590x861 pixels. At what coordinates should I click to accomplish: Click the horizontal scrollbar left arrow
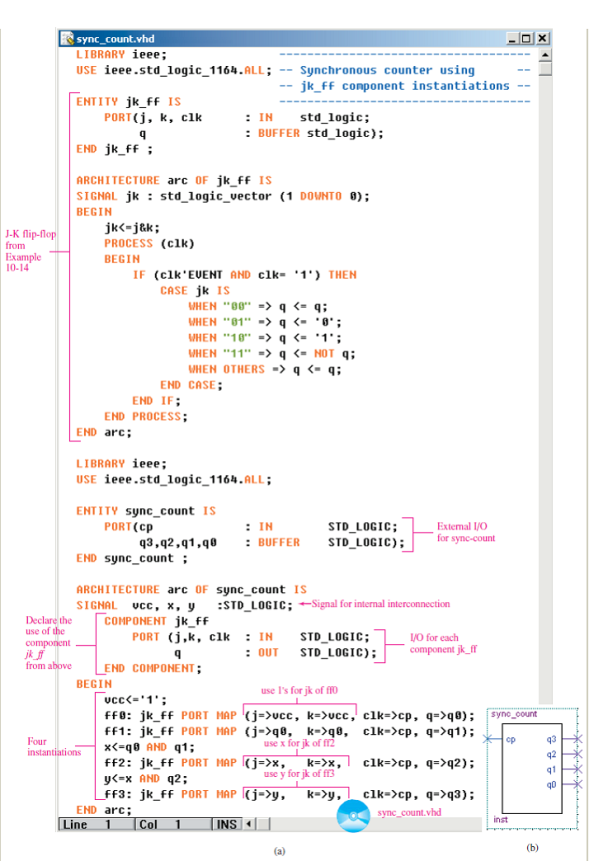(x=249, y=824)
